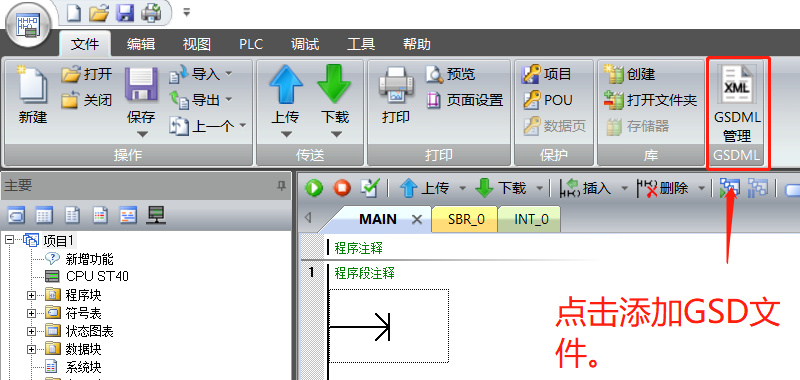Click the red STOP button in editor toolbar

342,189
